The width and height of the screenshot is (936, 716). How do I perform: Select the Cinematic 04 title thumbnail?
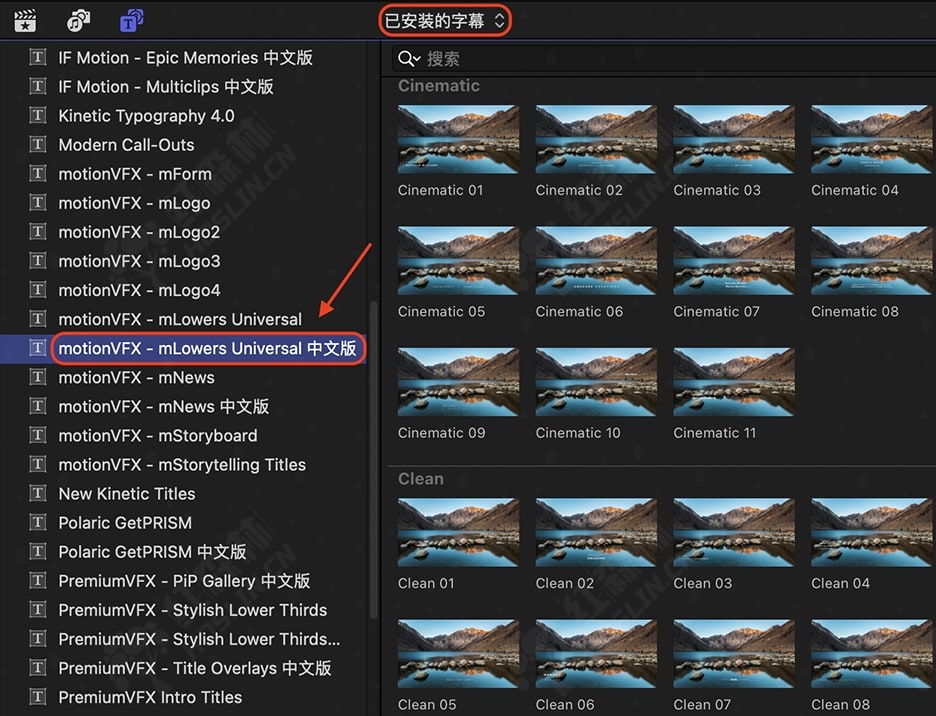872,139
